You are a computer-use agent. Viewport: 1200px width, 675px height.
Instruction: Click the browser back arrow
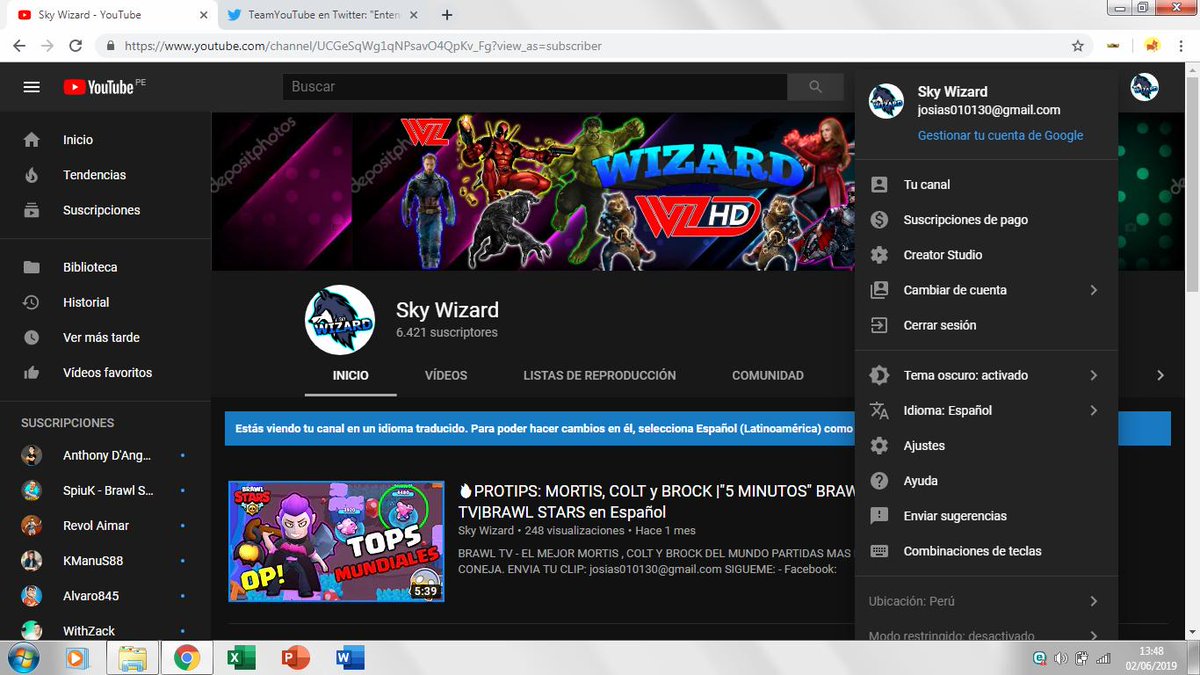(x=19, y=46)
